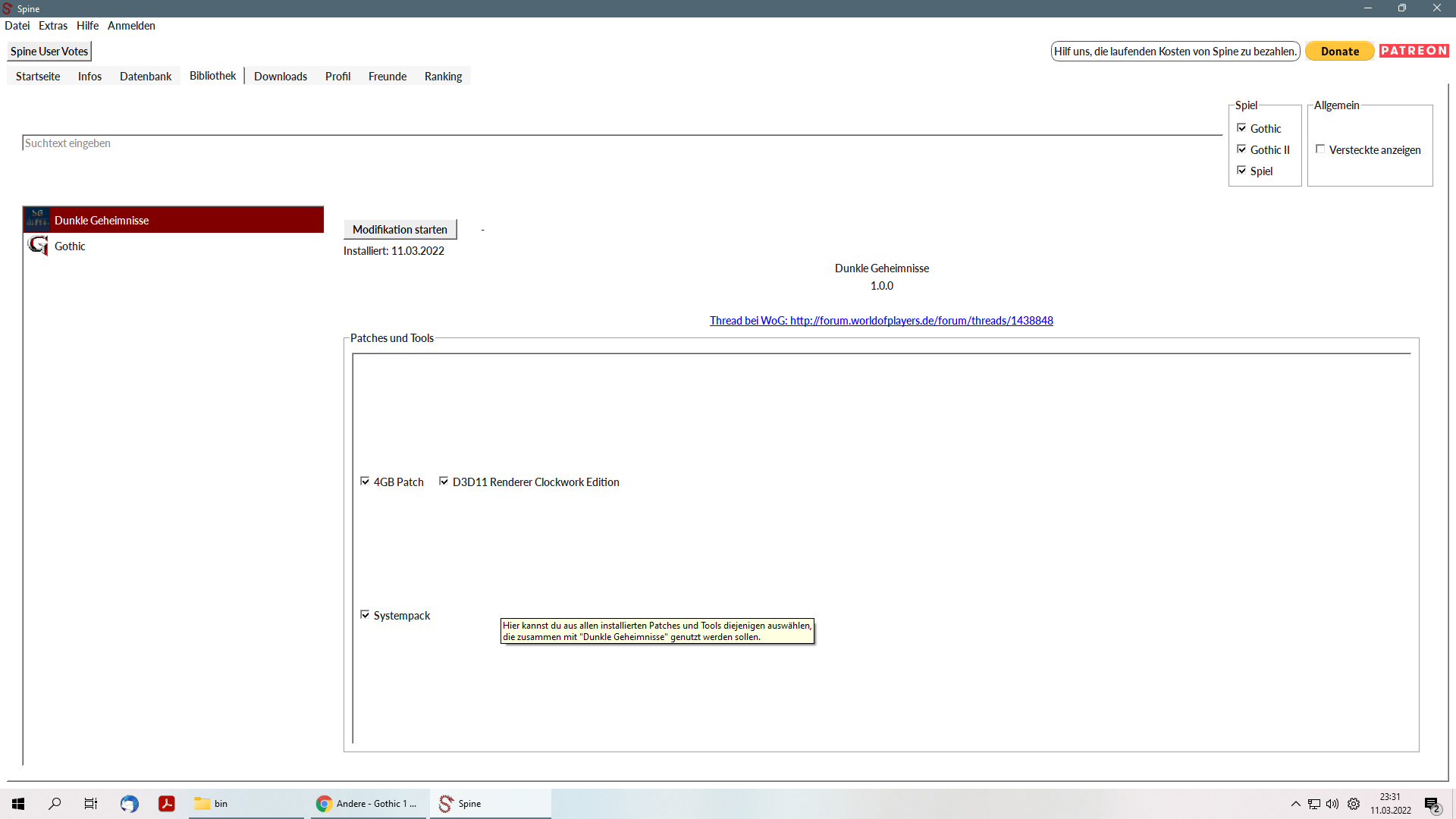
Task: Enable Versteckte anzeigen option
Action: (x=1320, y=149)
